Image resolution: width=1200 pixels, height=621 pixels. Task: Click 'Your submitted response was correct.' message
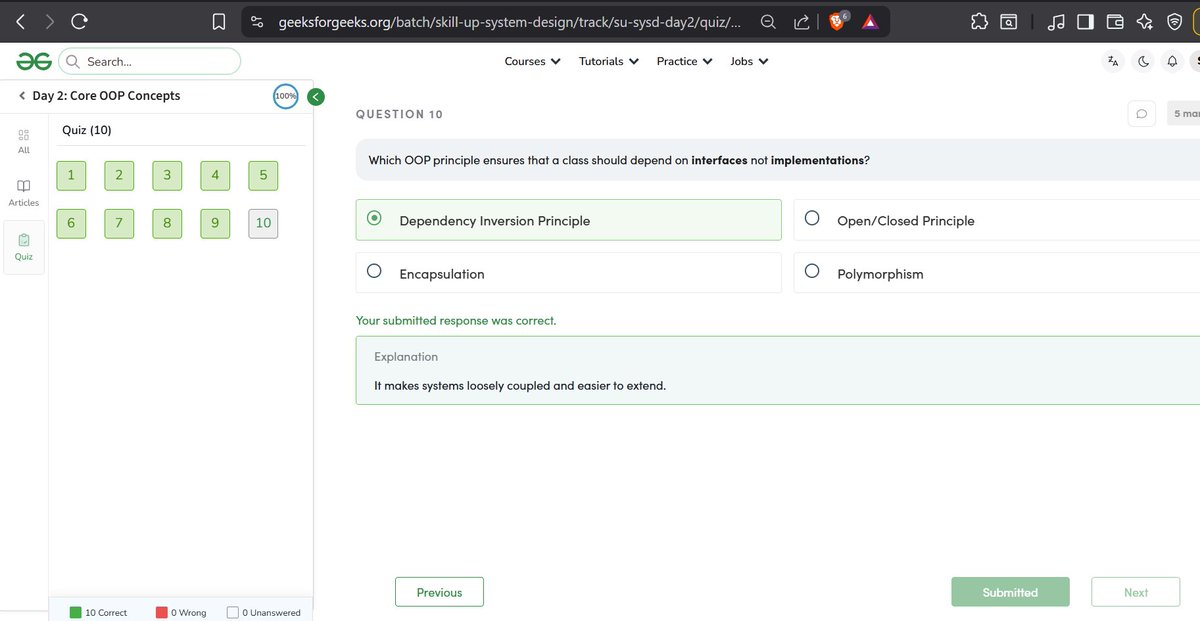[x=456, y=321]
